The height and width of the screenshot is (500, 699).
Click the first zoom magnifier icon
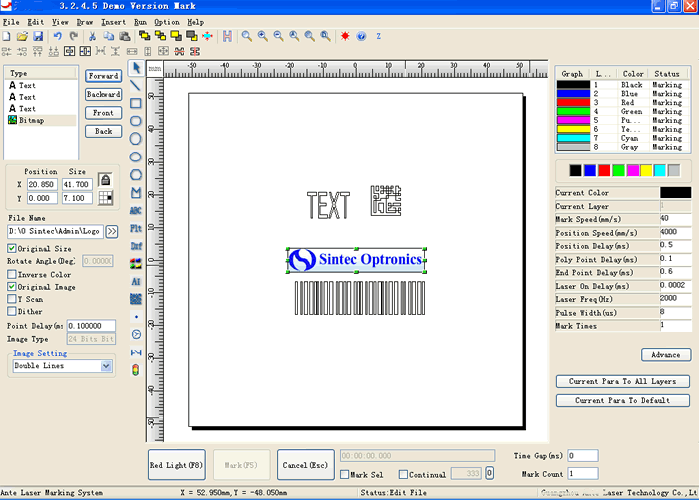click(x=247, y=36)
